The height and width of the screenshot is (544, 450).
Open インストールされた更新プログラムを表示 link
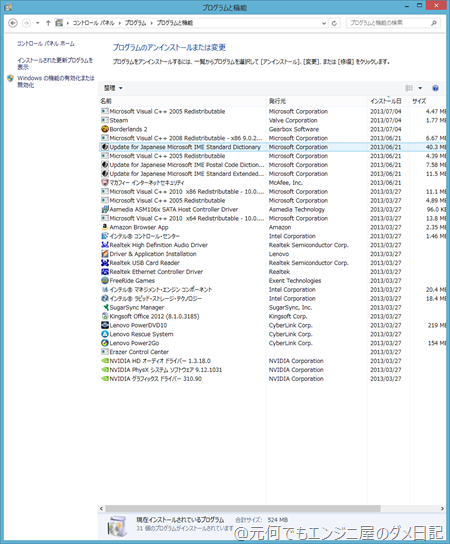coord(55,63)
